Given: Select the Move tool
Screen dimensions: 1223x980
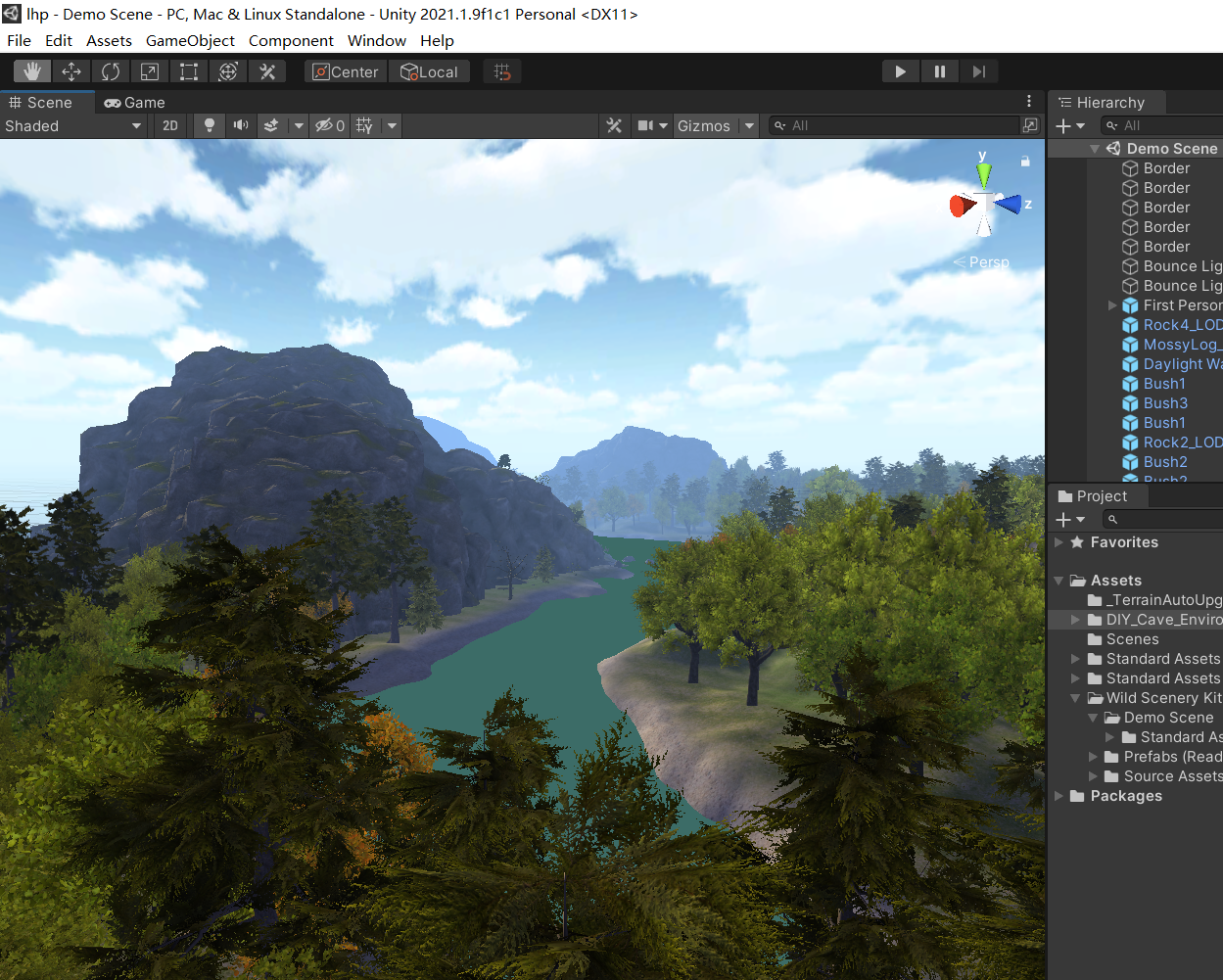Looking at the screenshot, I should 71,70.
